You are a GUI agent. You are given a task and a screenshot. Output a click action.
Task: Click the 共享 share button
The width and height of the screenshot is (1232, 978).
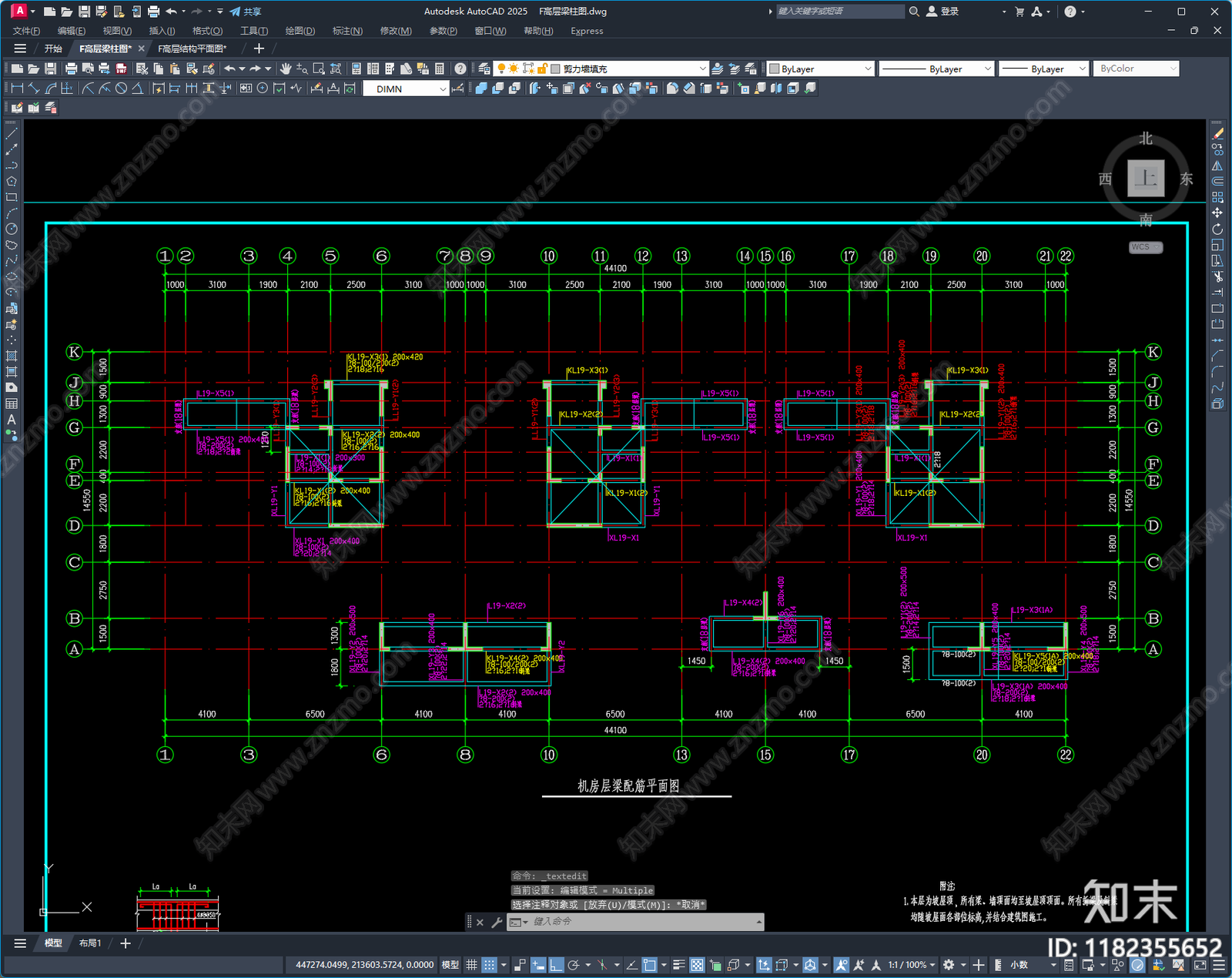point(246,12)
